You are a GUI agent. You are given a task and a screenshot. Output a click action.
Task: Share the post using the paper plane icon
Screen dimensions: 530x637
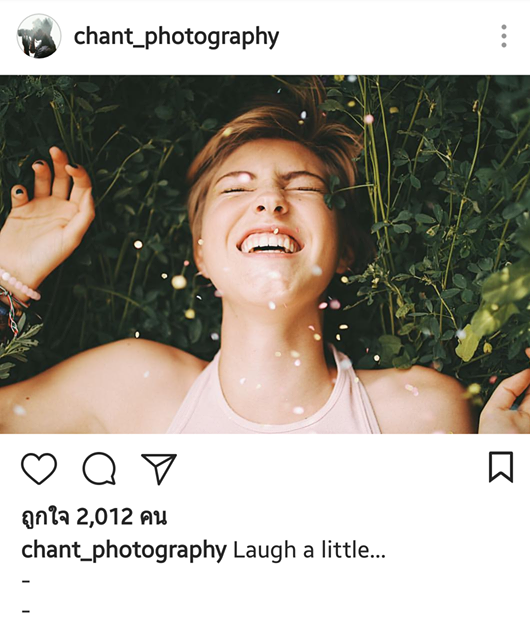coord(159,468)
